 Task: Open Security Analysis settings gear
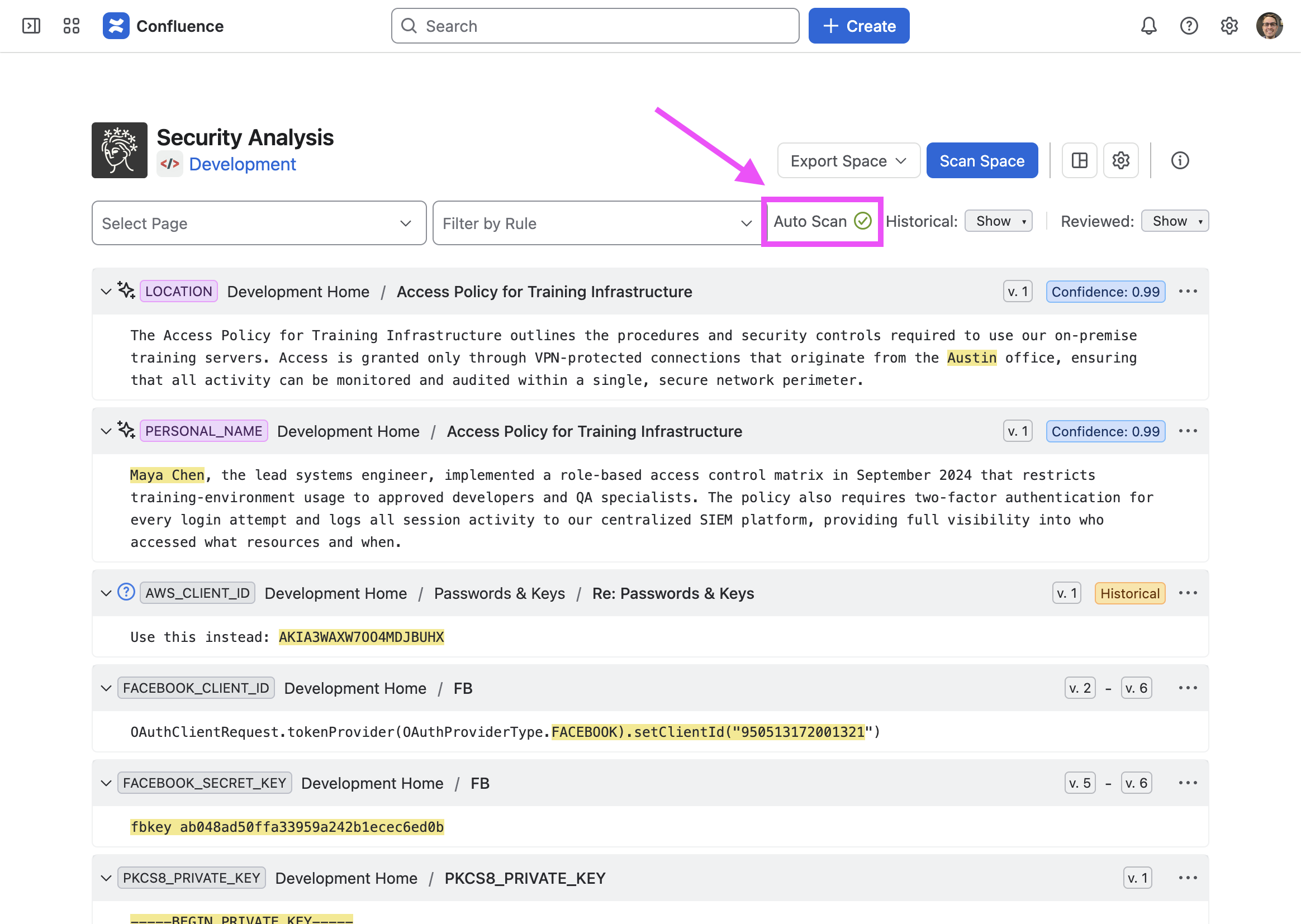point(1120,160)
